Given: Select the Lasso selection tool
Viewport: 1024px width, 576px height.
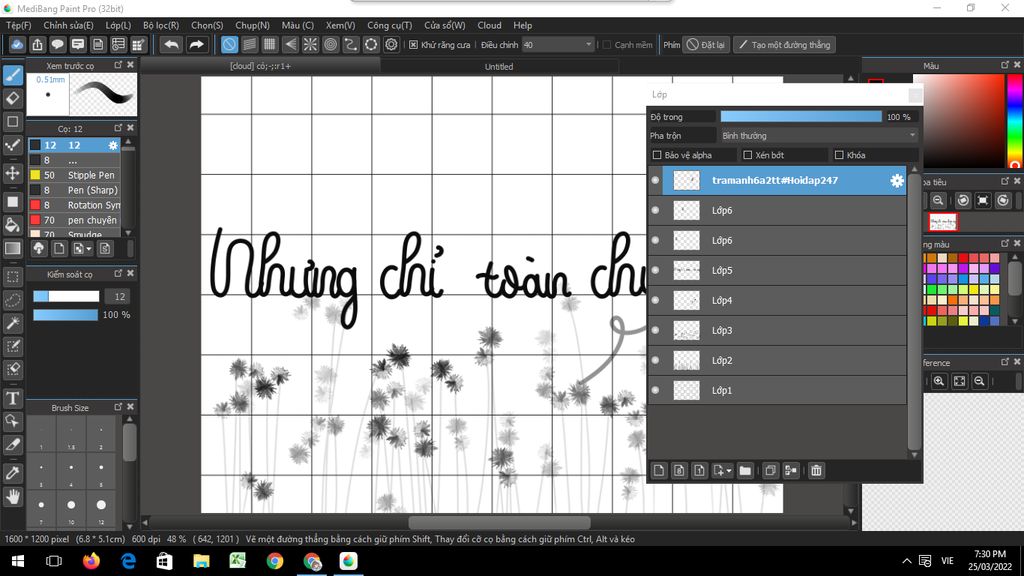Looking at the screenshot, I should [13, 300].
